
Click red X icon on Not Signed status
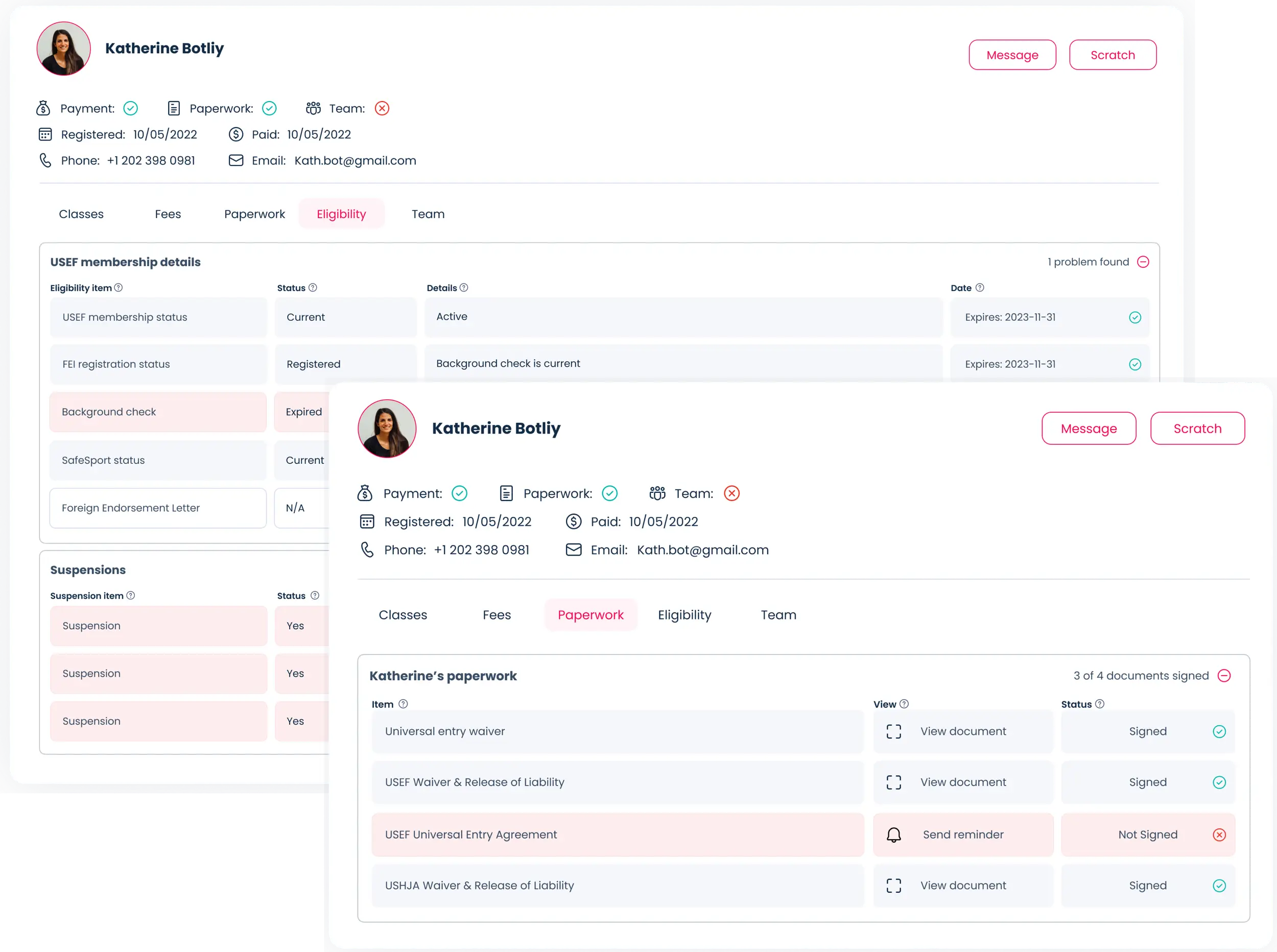(x=1219, y=835)
